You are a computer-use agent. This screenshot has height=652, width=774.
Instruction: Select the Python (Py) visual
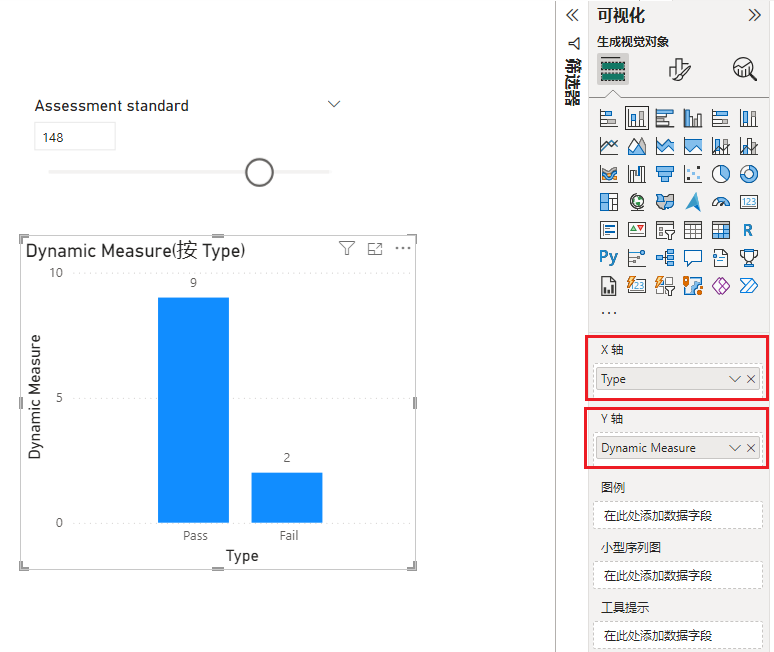pyautogui.click(x=609, y=258)
